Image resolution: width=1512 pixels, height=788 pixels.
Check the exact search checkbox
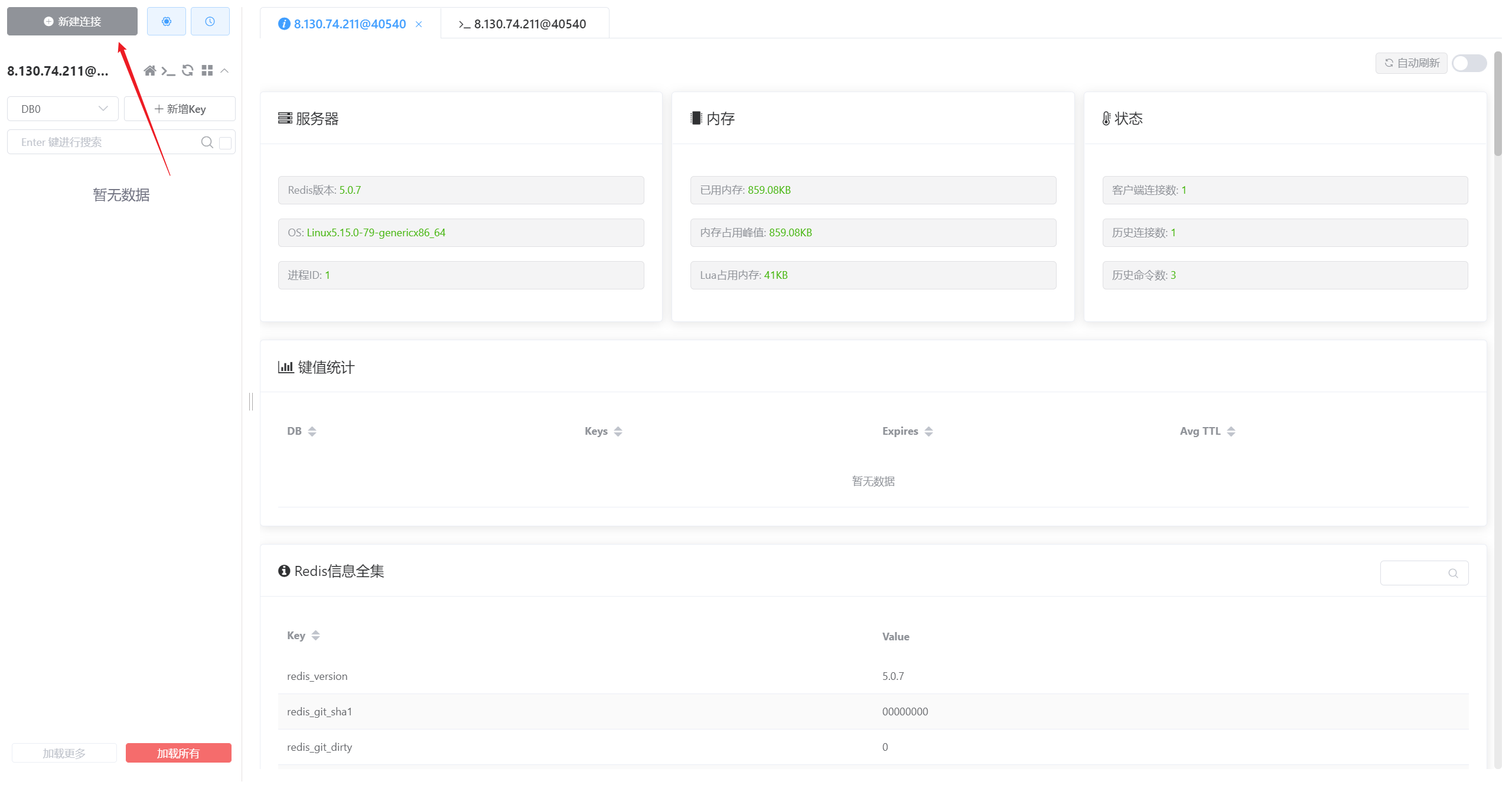(225, 143)
